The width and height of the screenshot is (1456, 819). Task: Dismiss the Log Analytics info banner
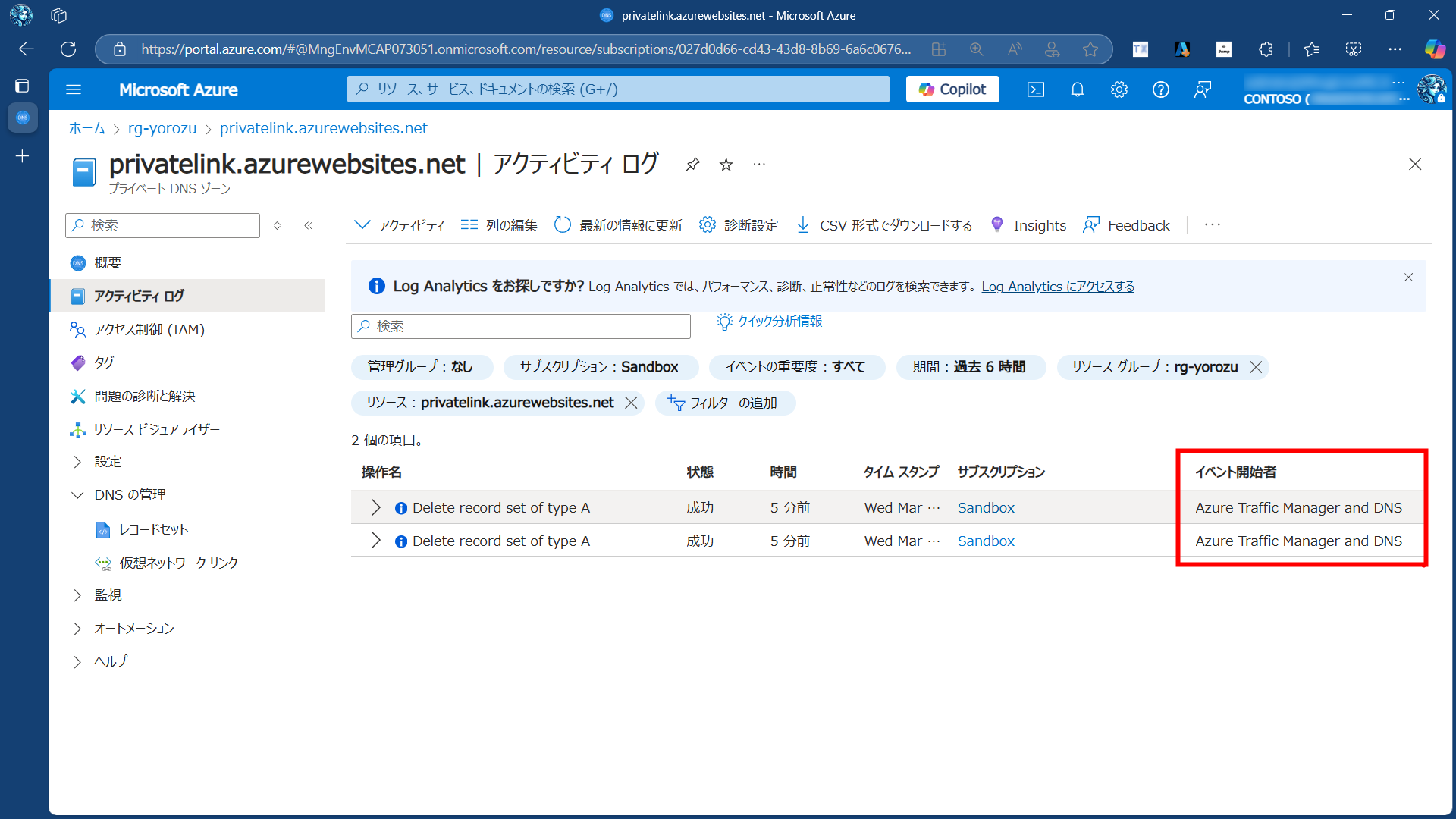tap(1408, 278)
